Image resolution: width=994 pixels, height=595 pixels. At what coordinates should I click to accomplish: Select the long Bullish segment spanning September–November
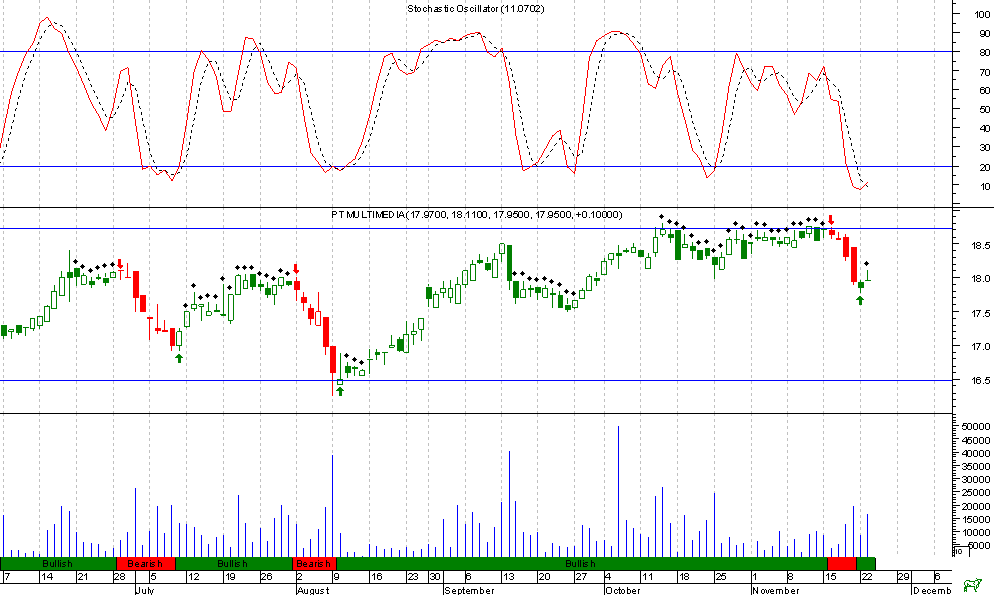(x=581, y=563)
